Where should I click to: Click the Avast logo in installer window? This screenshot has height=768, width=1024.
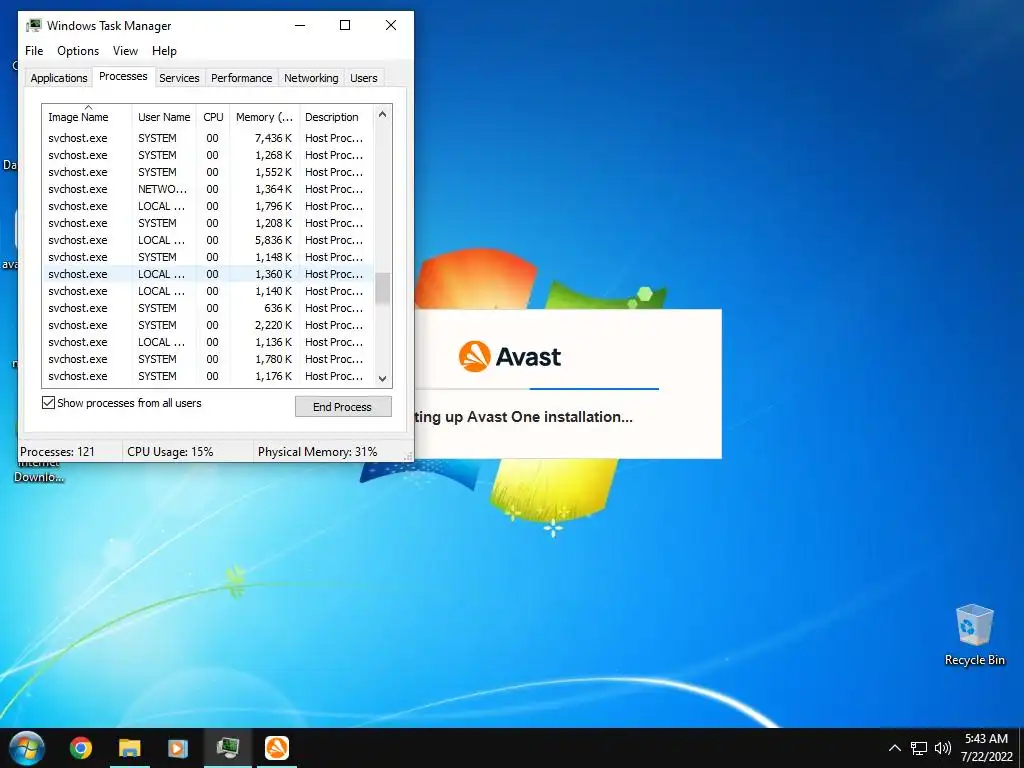[x=509, y=357]
